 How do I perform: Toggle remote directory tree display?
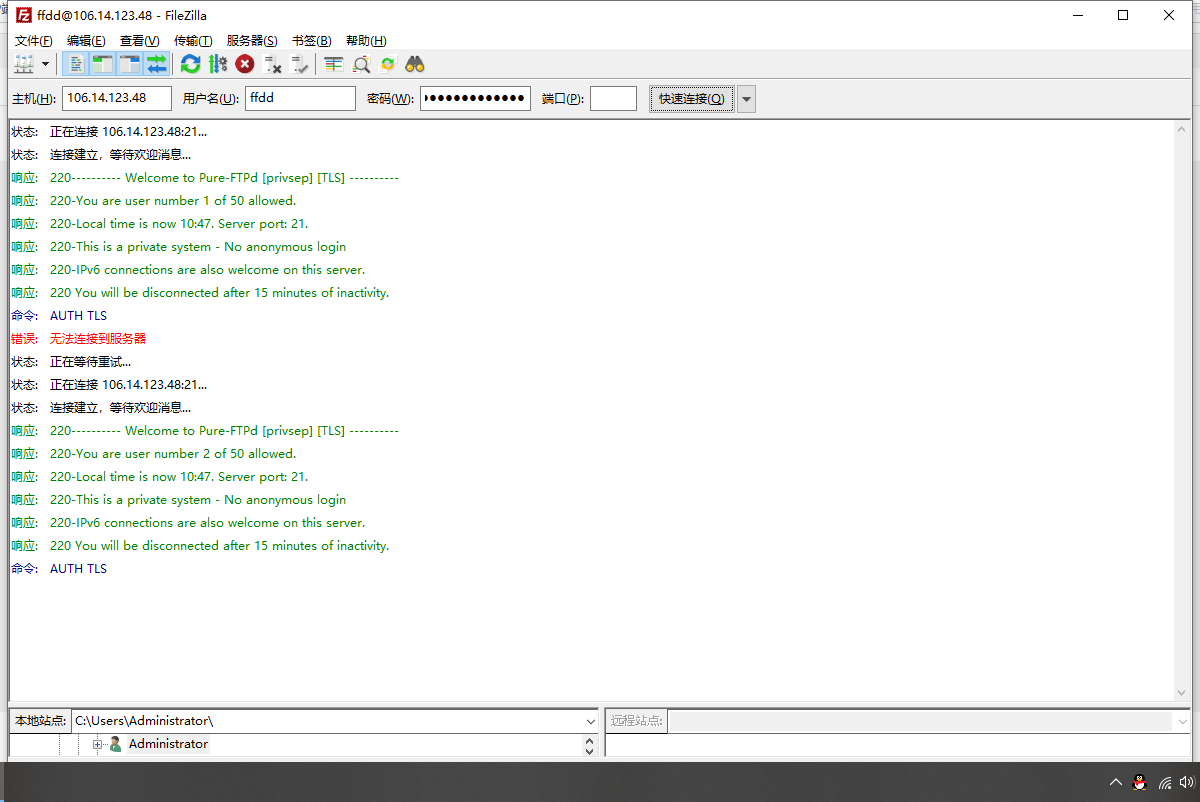click(x=130, y=64)
